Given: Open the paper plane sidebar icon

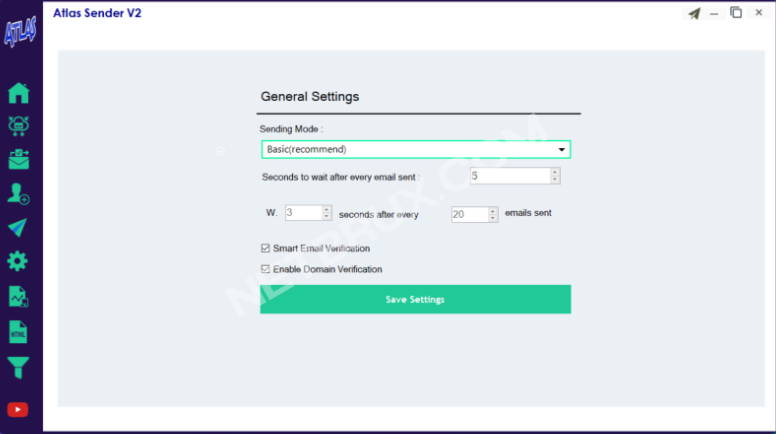Looking at the screenshot, I should tap(19, 227).
